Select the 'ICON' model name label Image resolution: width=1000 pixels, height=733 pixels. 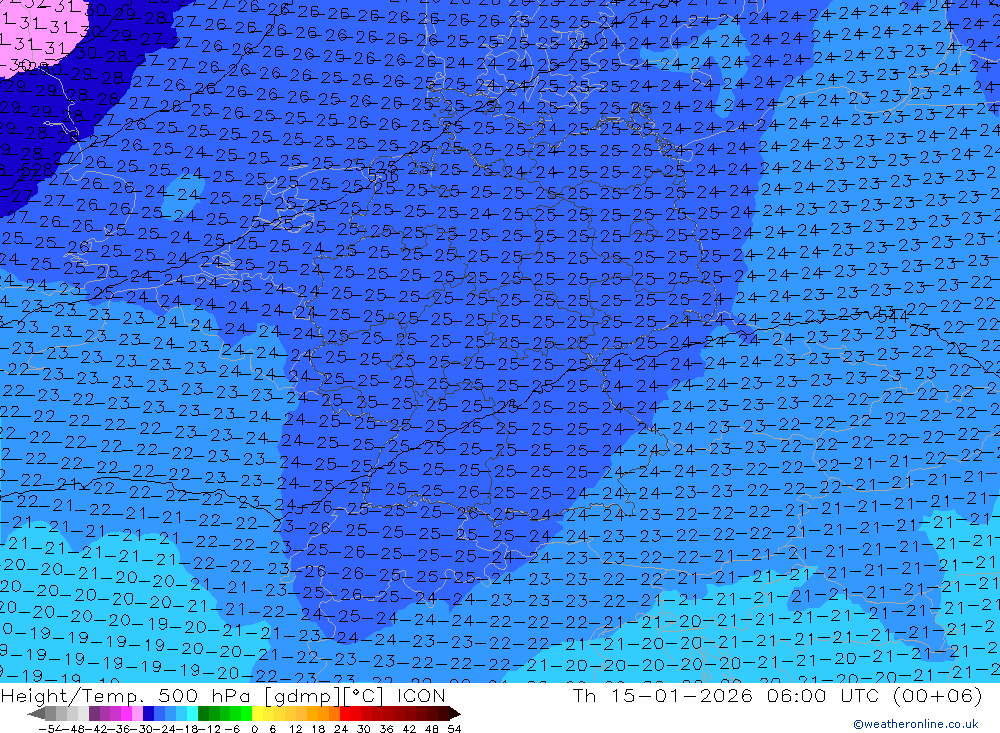pyautogui.click(x=421, y=695)
